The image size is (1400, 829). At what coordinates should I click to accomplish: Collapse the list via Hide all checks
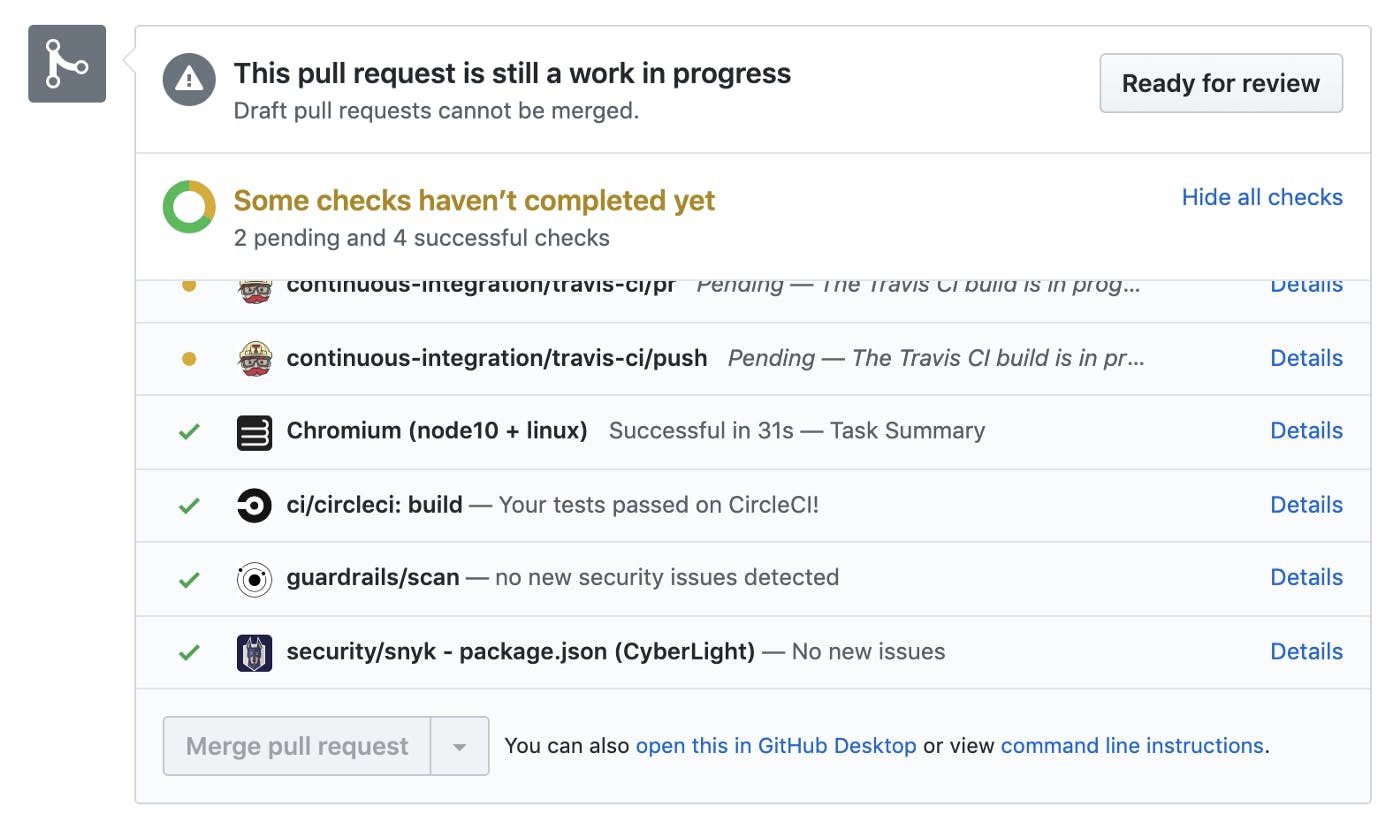pyautogui.click(x=1262, y=197)
